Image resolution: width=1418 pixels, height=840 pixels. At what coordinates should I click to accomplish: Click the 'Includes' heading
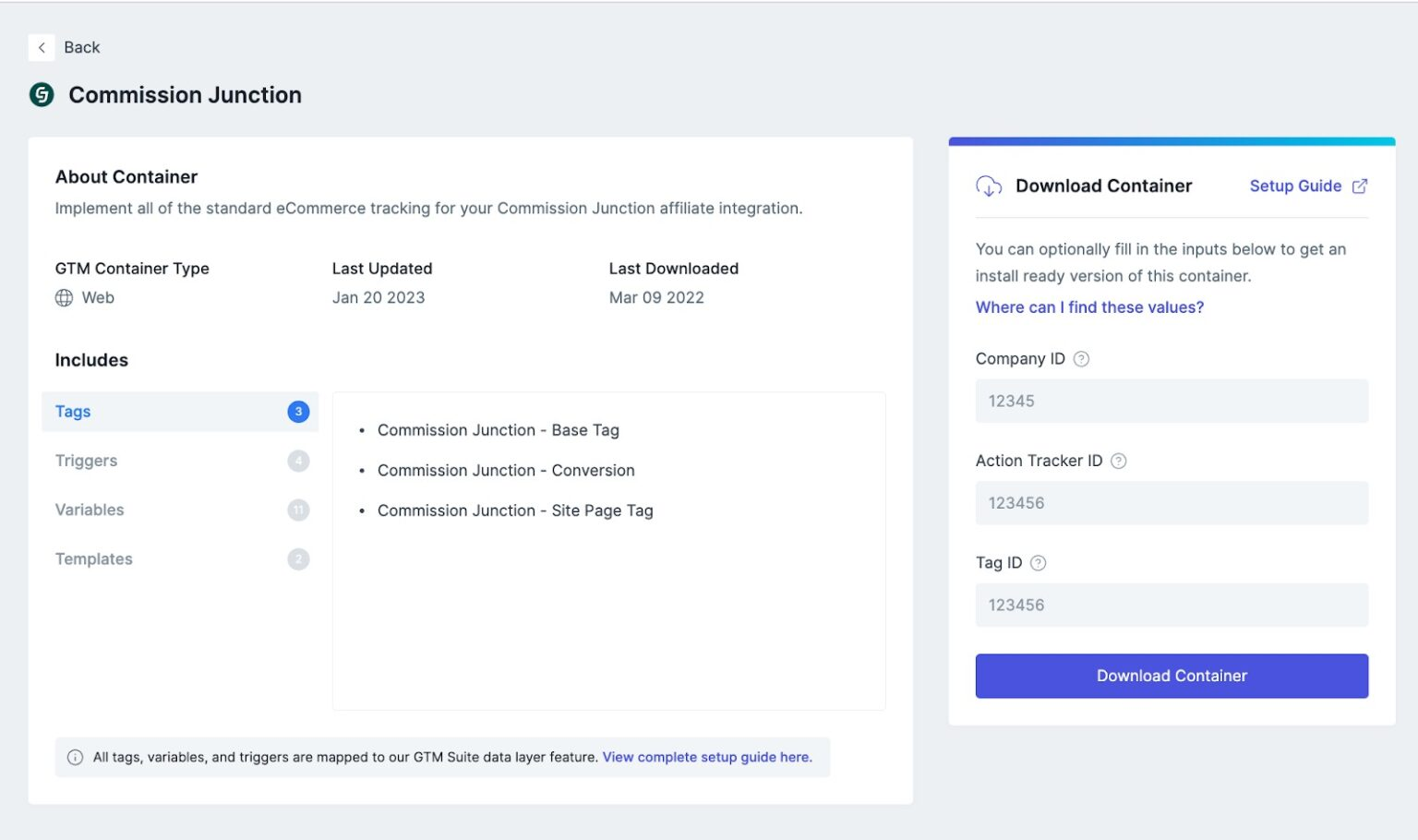click(91, 360)
